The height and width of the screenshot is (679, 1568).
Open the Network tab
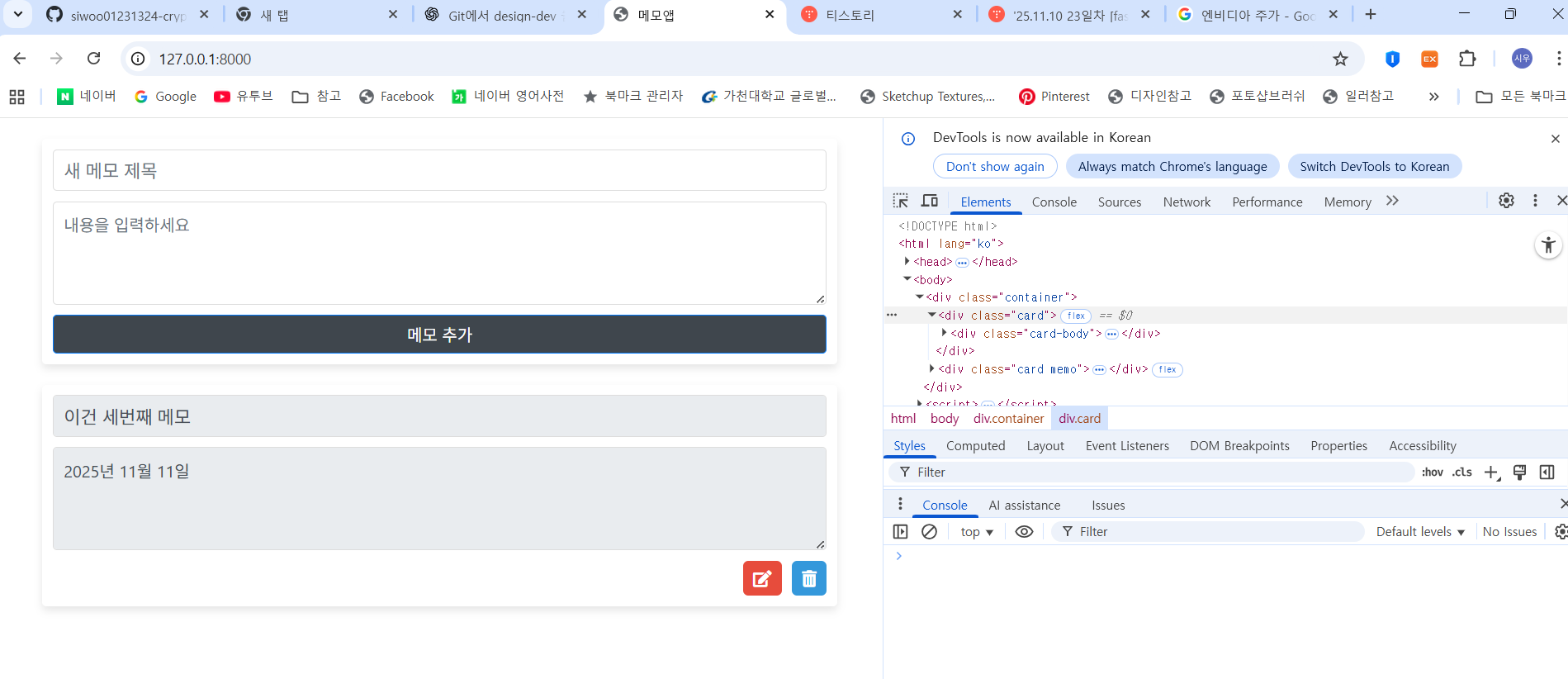(1187, 202)
